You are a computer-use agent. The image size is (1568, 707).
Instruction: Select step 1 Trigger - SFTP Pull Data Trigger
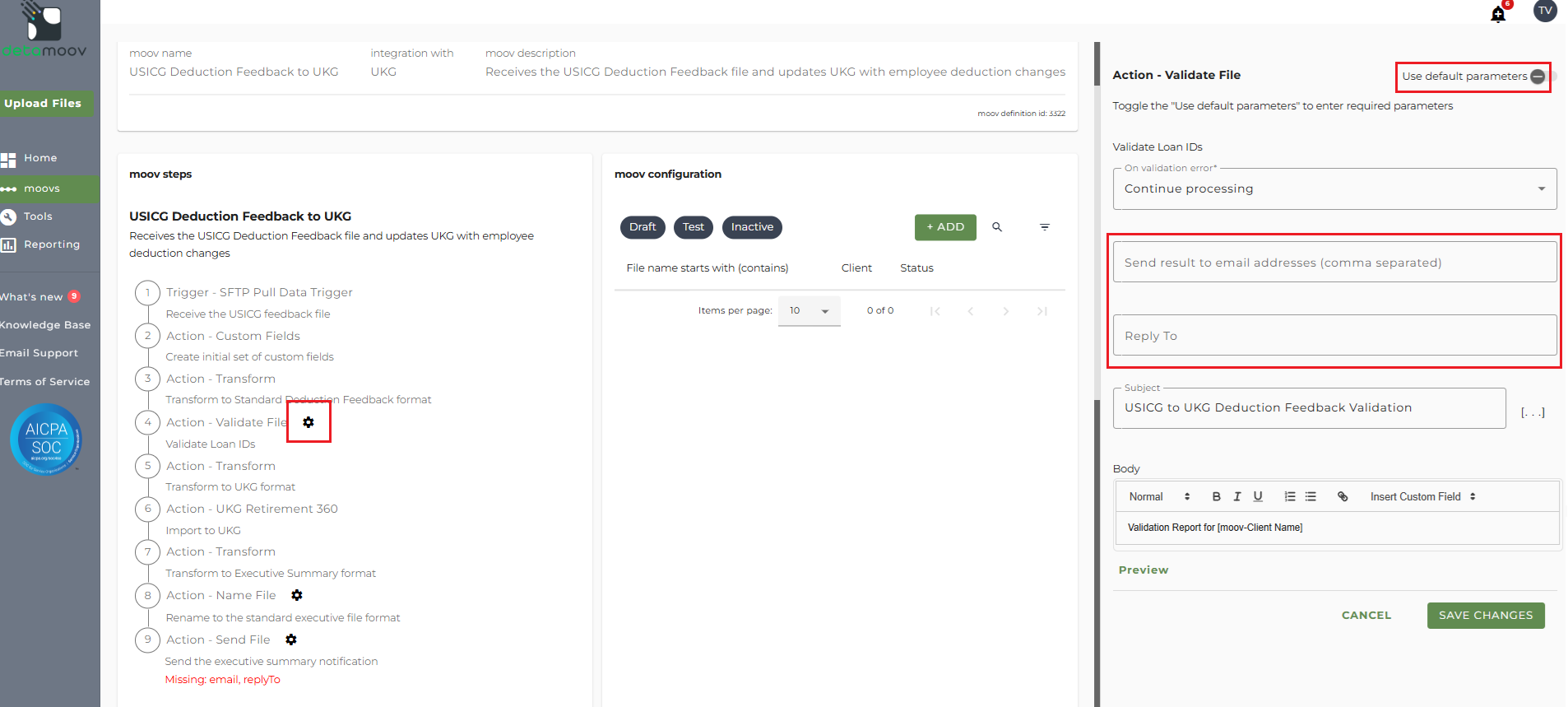(259, 292)
